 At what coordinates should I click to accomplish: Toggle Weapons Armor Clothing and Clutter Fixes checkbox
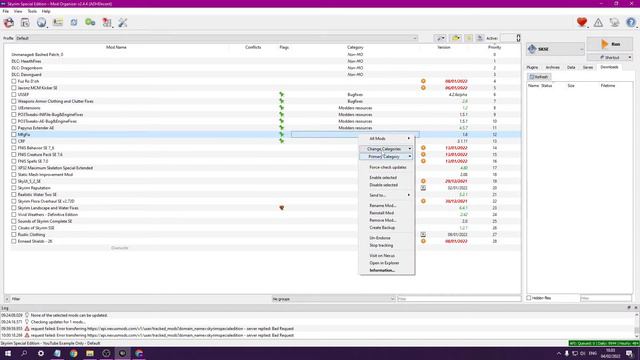[14, 101]
